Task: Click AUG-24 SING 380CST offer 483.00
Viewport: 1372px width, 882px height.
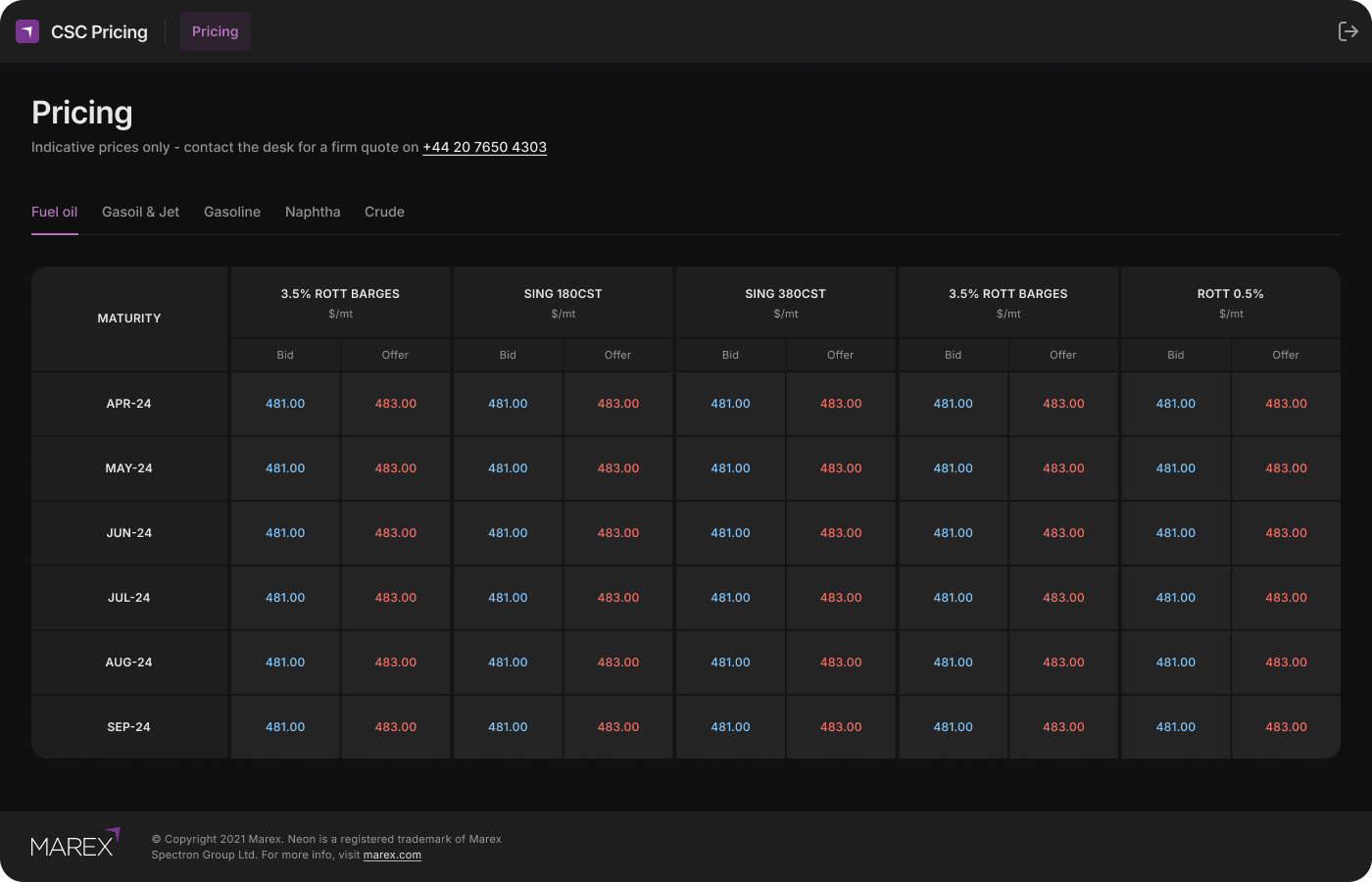Action: coord(841,662)
